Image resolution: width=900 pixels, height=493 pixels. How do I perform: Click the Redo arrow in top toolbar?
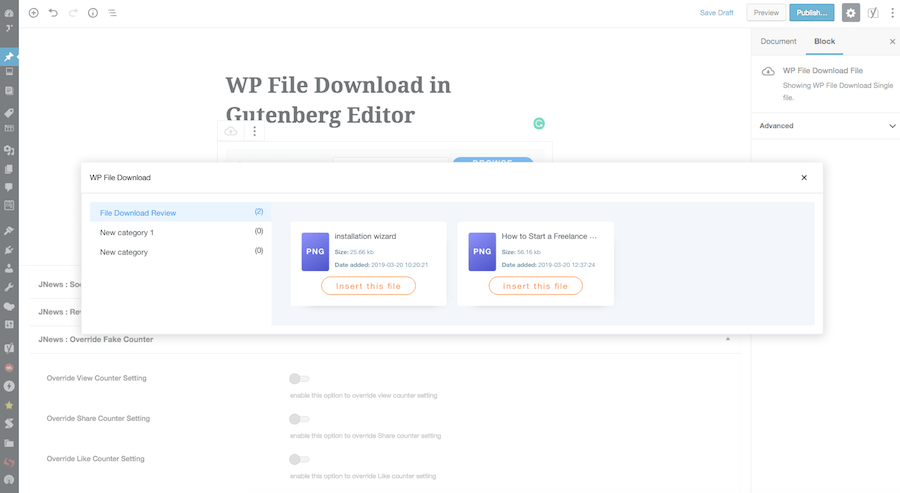click(x=73, y=13)
